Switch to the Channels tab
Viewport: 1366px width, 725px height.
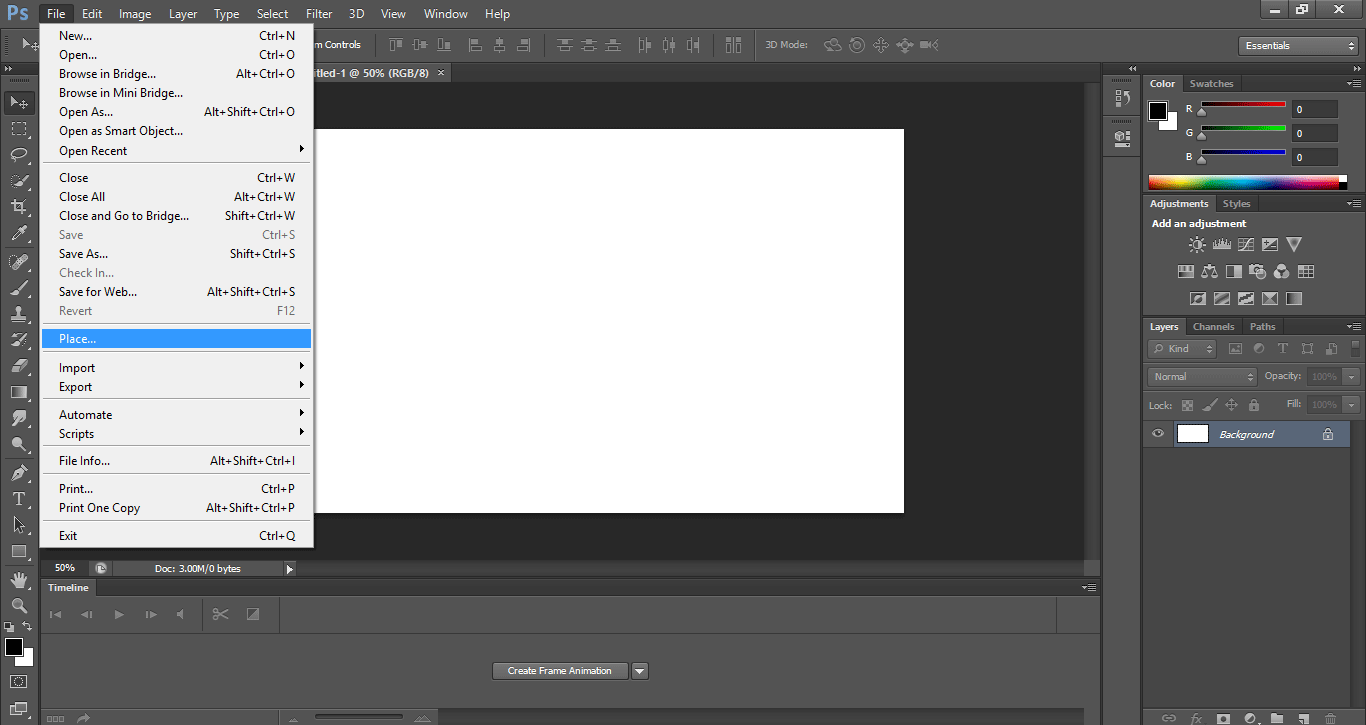(1213, 327)
